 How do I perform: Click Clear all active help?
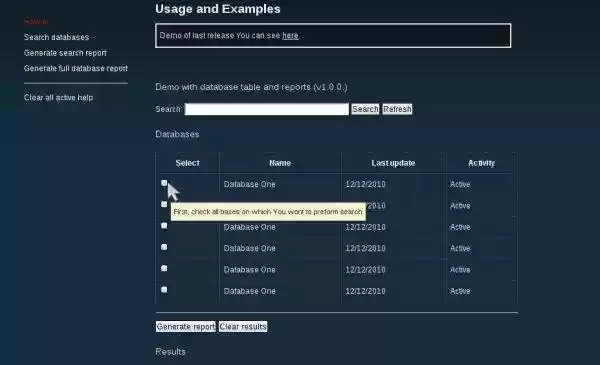[59, 98]
